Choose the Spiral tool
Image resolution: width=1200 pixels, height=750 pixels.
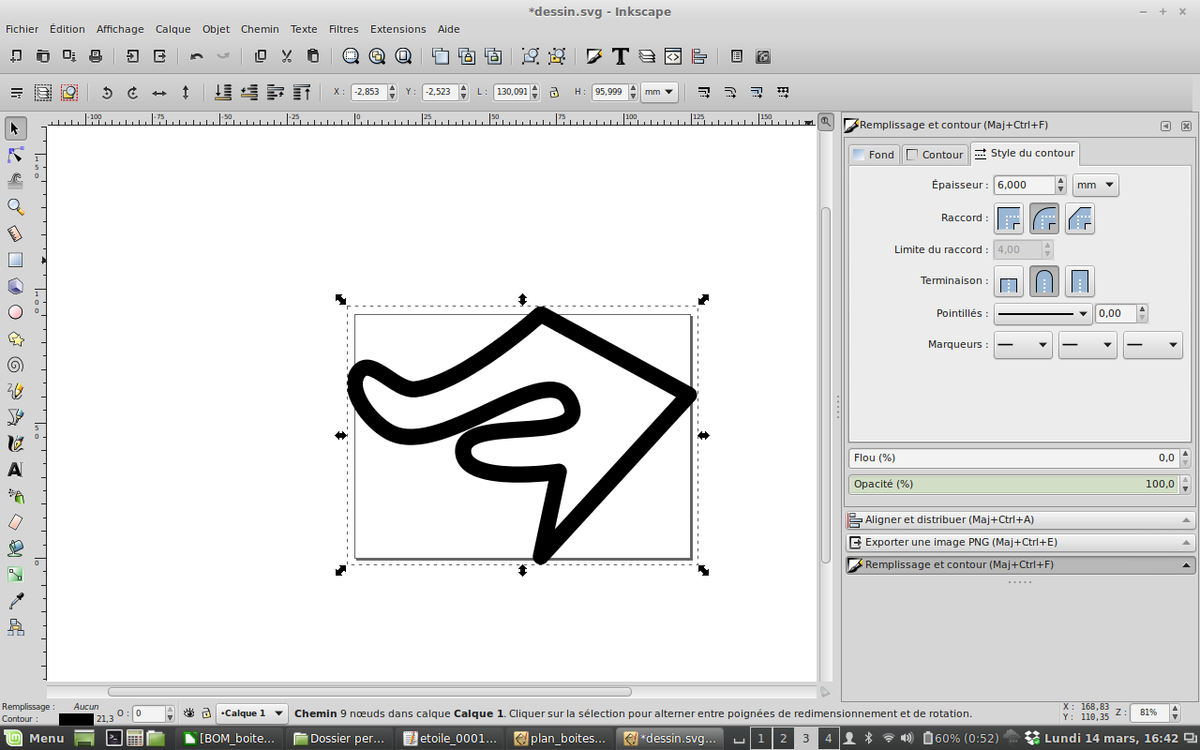(15, 365)
